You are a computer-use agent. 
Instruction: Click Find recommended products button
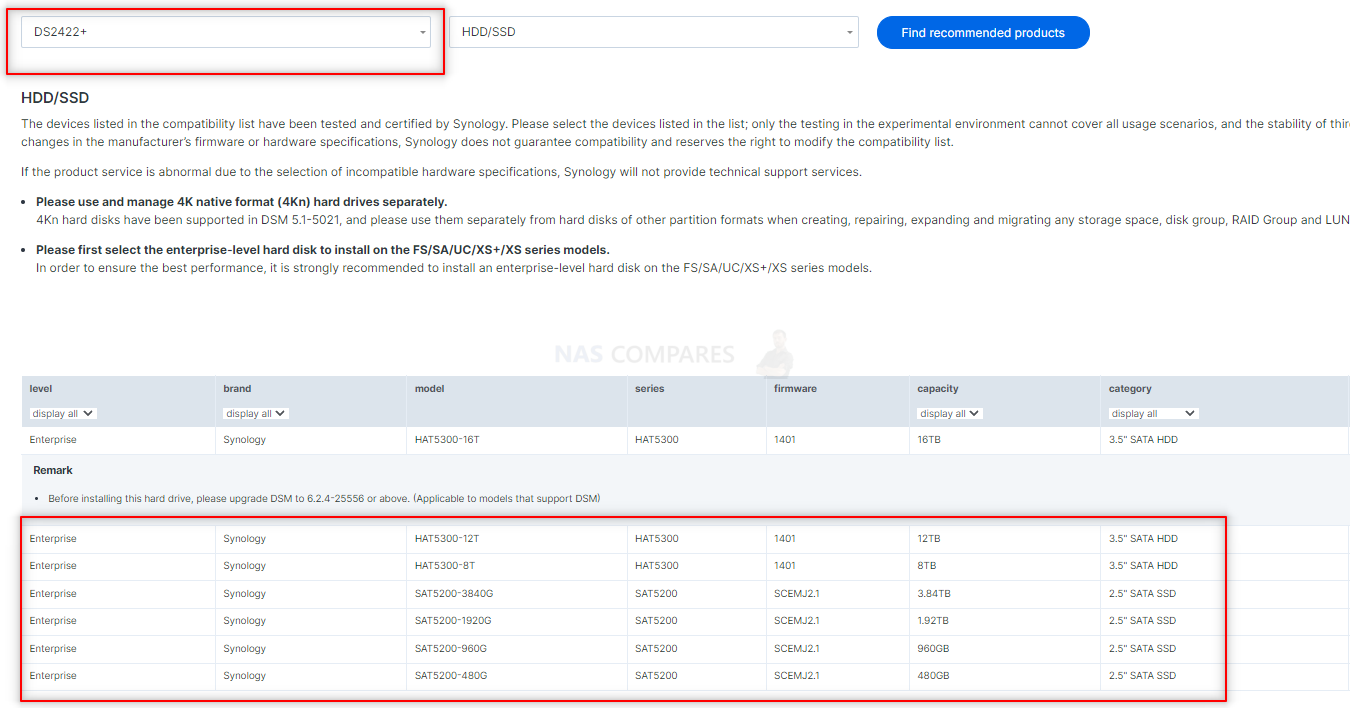pyautogui.click(x=983, y=32)
